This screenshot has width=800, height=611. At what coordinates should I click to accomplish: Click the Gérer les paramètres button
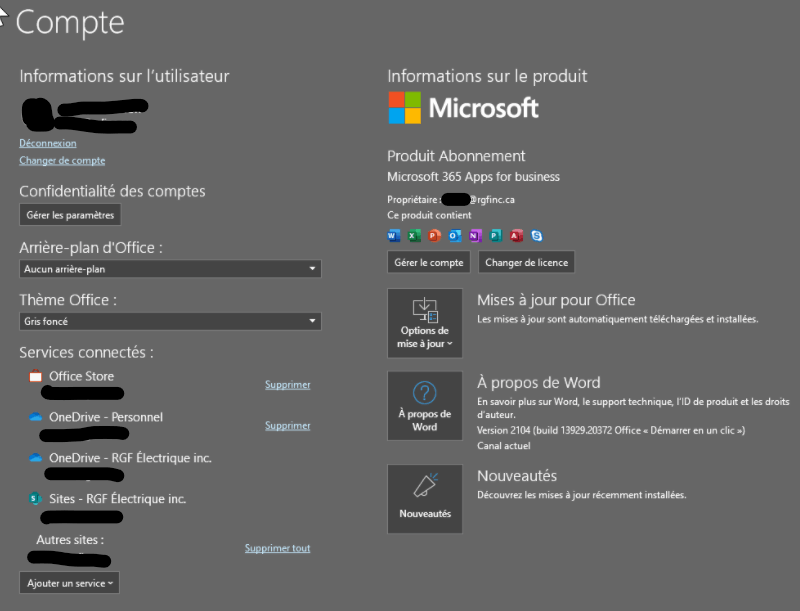[70, 215]
